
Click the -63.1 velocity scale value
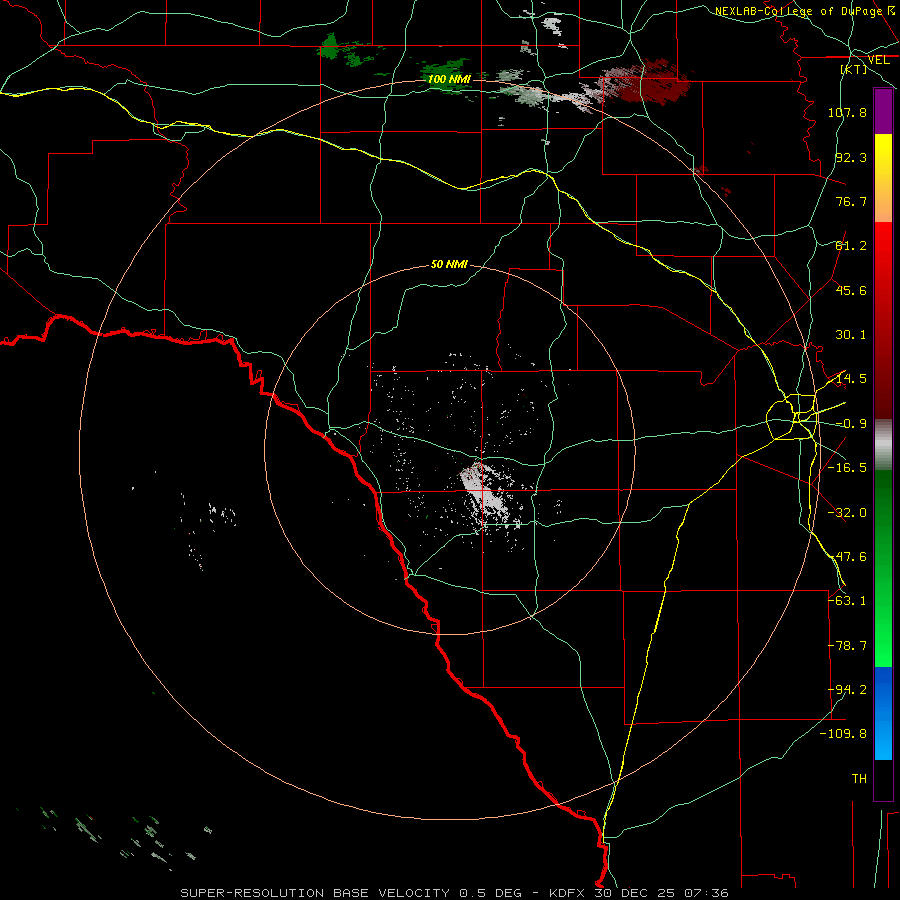tap(847, 601)
